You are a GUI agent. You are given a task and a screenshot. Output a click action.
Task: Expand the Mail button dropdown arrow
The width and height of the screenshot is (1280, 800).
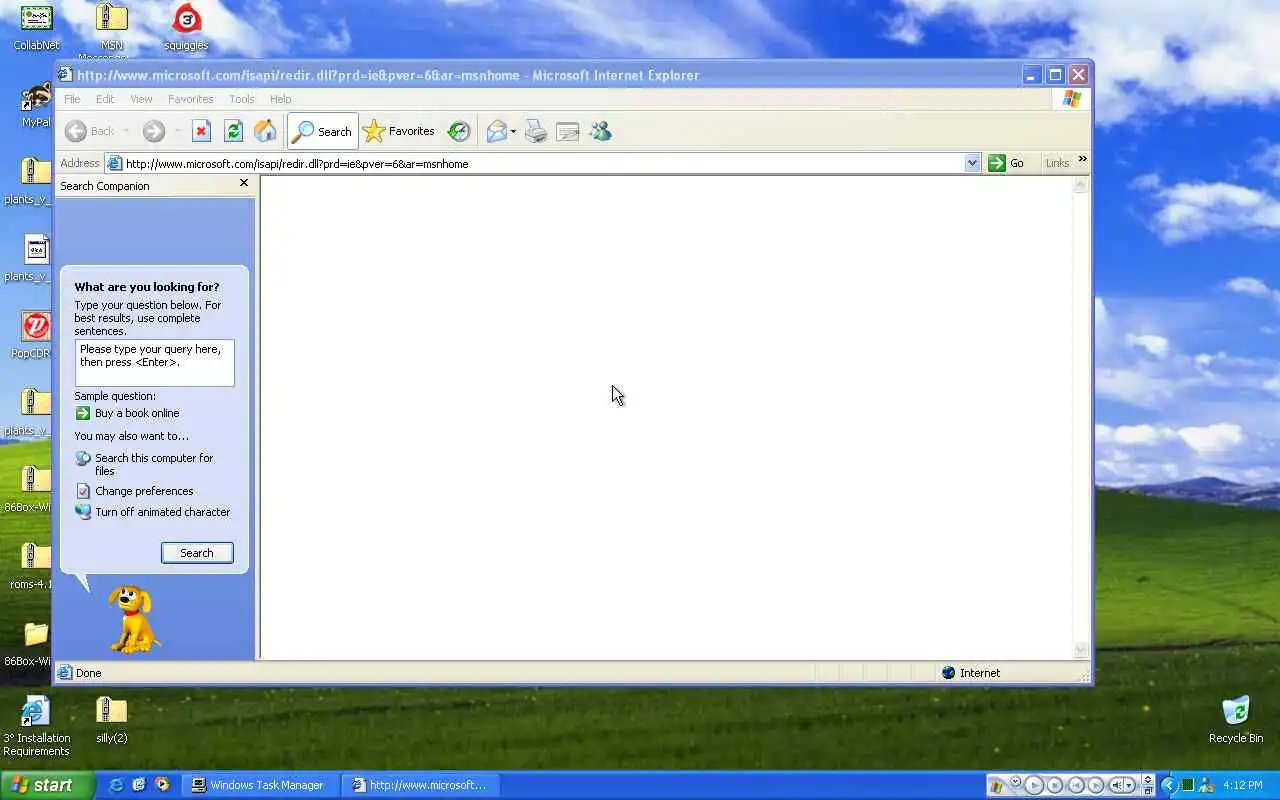513,131
